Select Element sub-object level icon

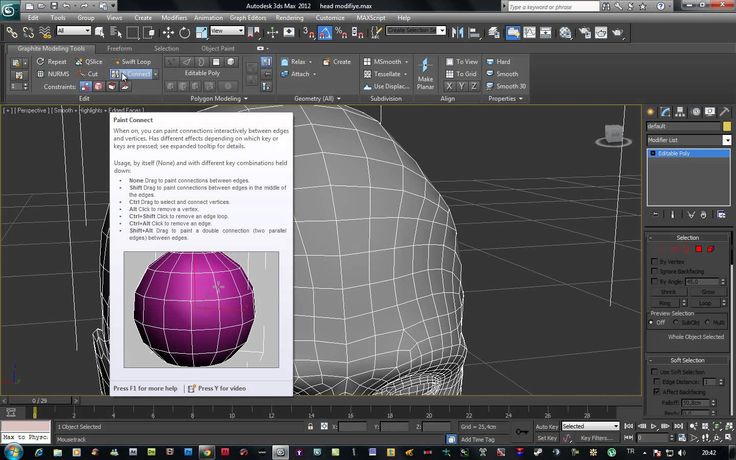click(x=710, y=249)
